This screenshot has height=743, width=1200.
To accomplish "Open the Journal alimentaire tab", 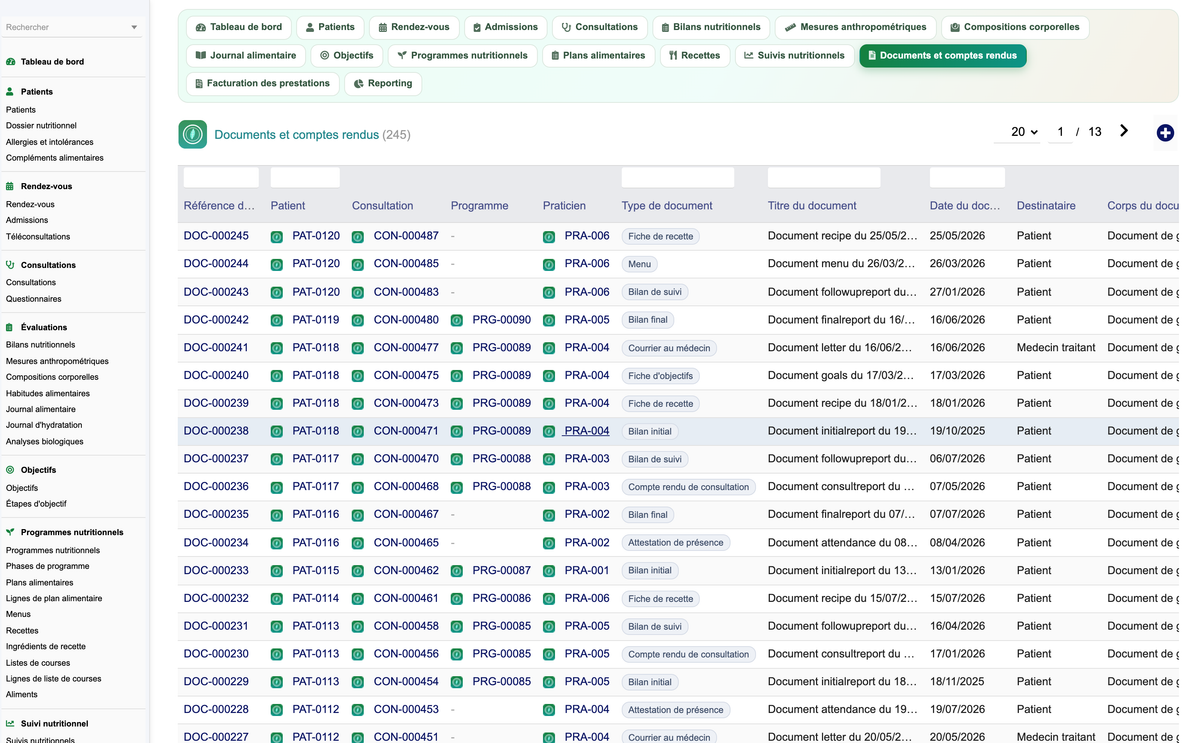I will click(246, 56).
